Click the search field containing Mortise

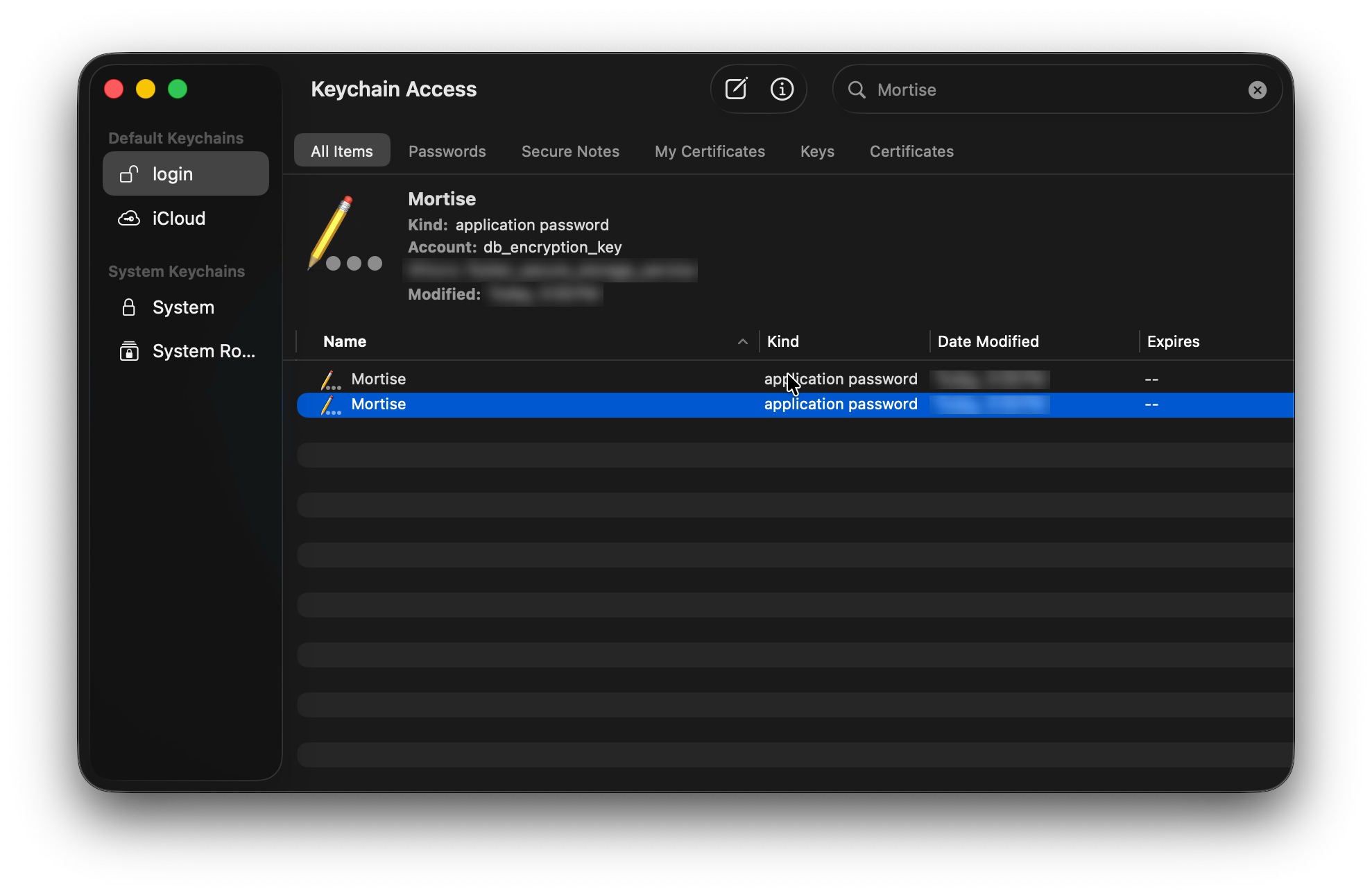[1057, 89]
